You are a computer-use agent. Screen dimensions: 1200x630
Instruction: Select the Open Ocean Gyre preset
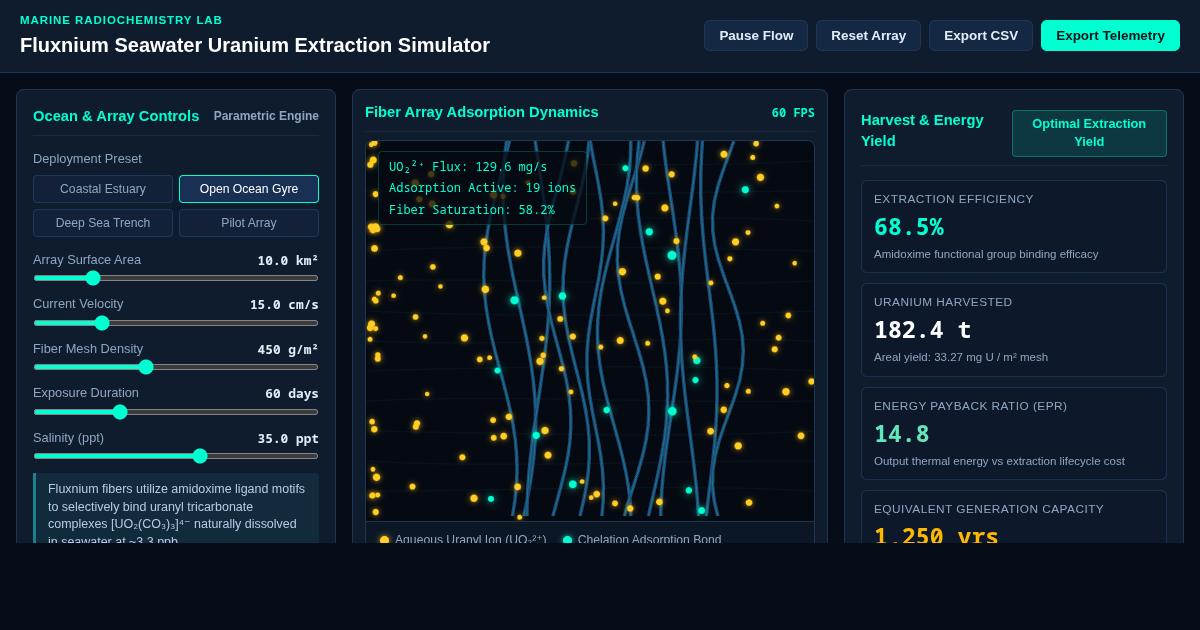coord(249,189)
